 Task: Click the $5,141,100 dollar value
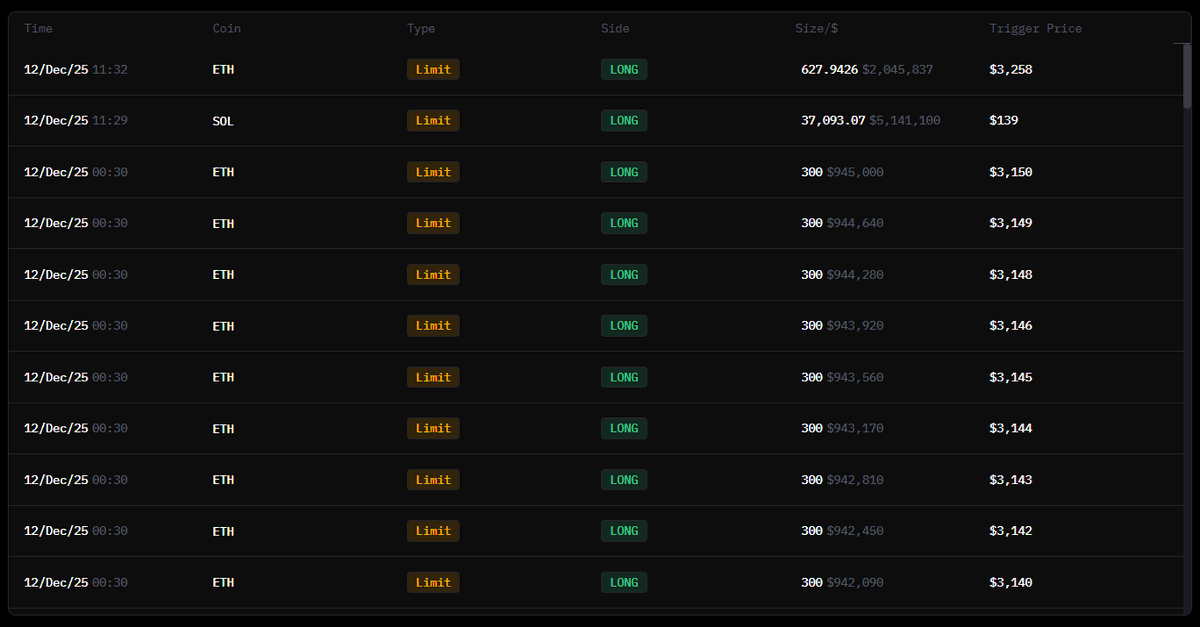pos(904,121)
